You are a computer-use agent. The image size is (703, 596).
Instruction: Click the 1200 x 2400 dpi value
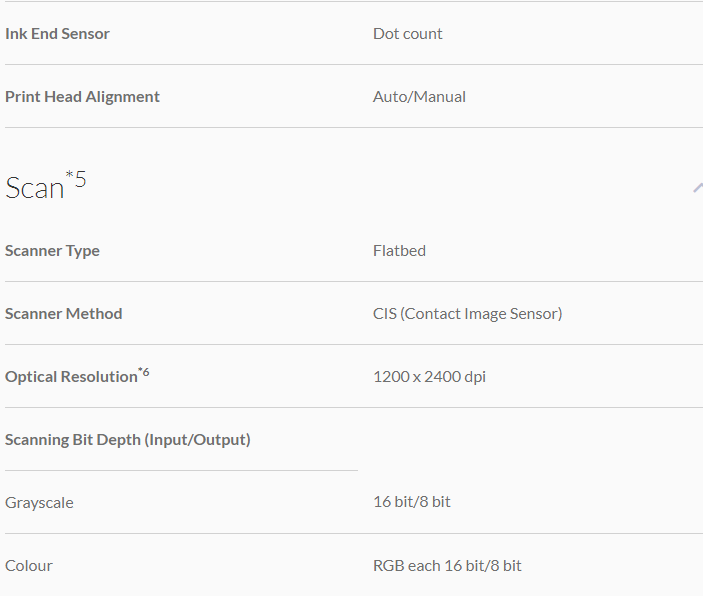tap(429, 377)
